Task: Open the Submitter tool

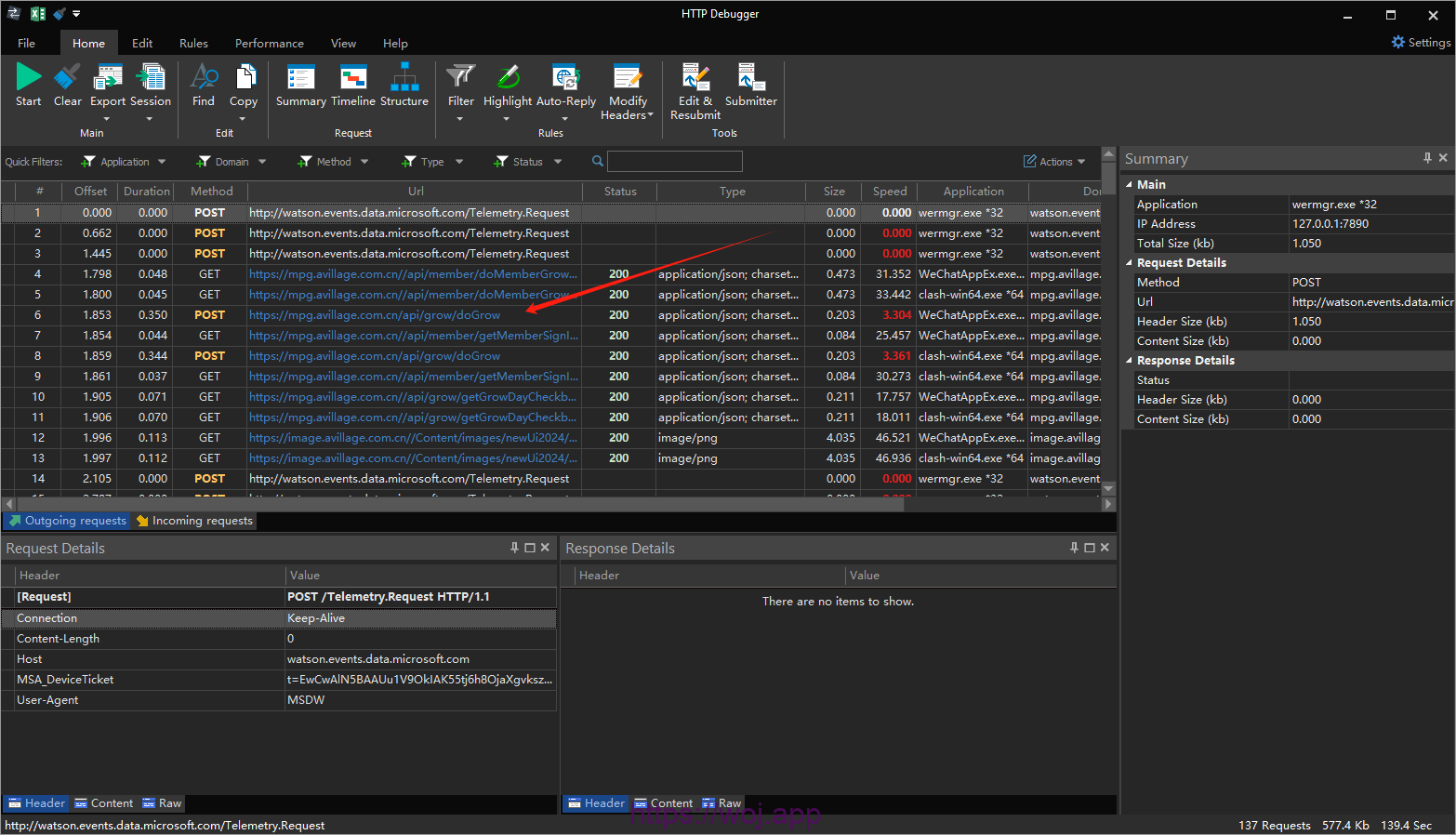Action: click(750, 78)
